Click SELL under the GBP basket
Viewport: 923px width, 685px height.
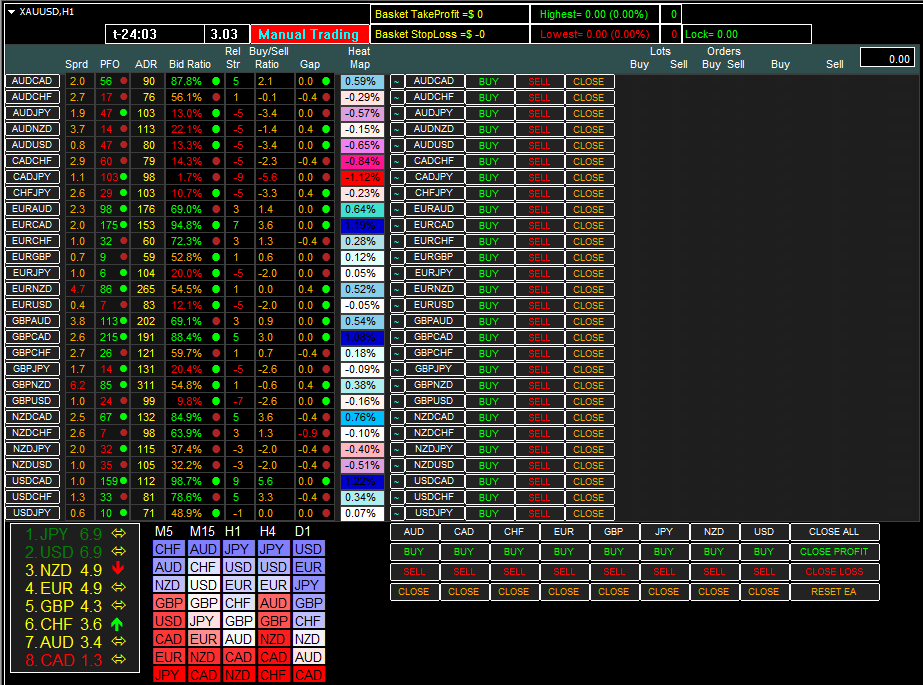614,571
